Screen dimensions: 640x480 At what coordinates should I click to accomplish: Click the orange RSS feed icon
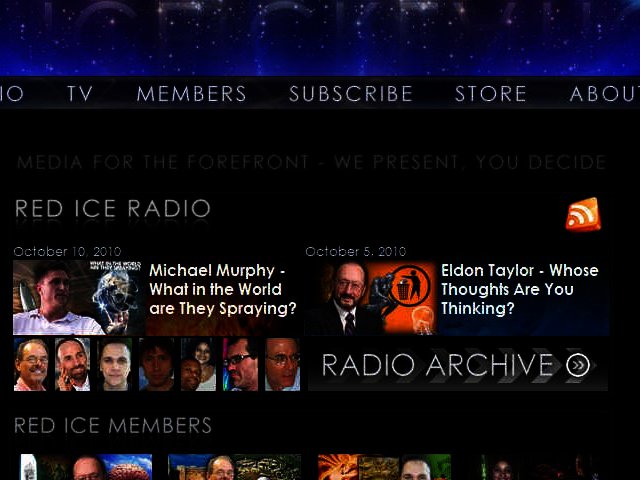click(583, 214)
